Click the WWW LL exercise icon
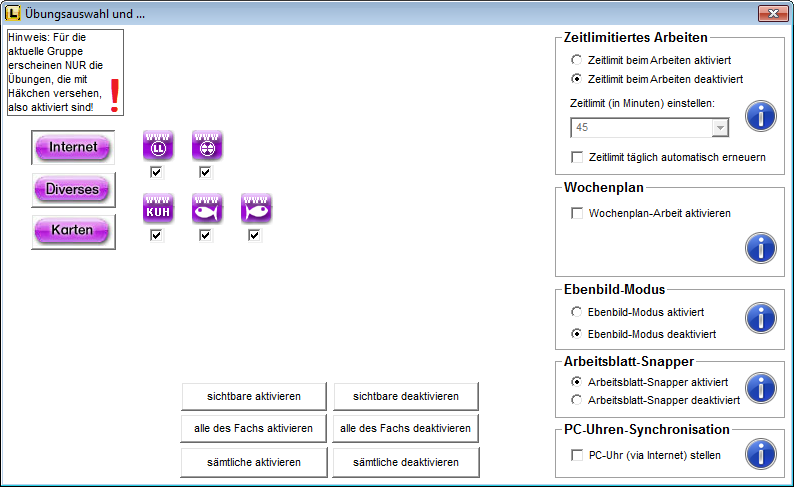 coord(157,146)
